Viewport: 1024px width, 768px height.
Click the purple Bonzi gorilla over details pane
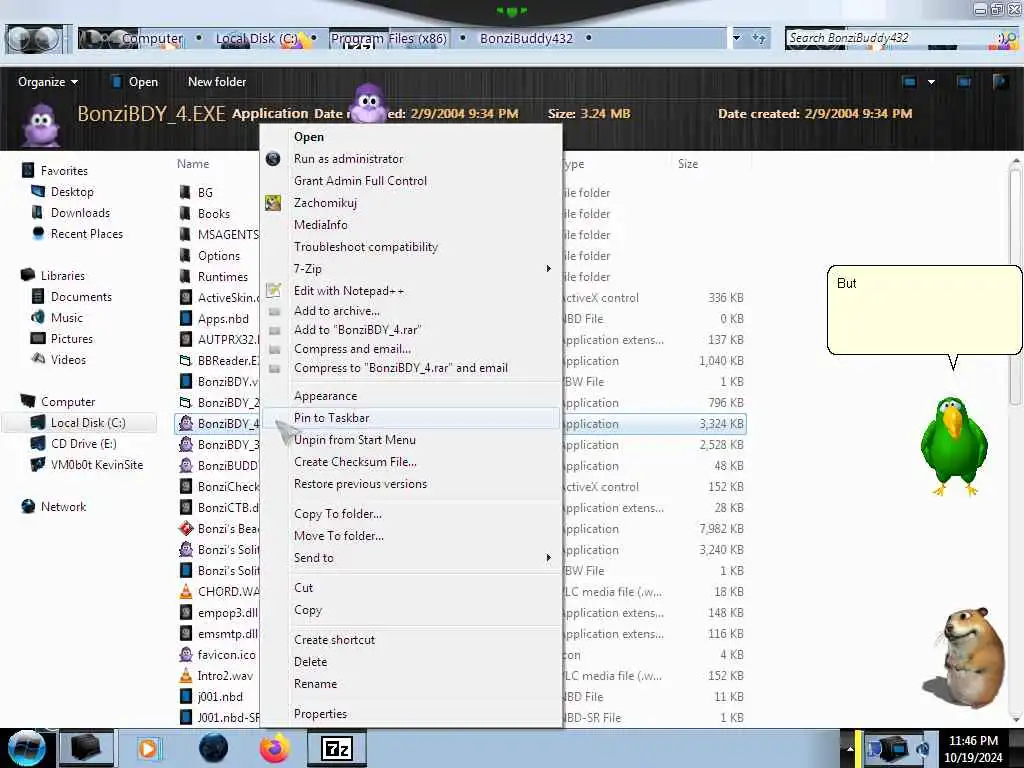(369, 103)
